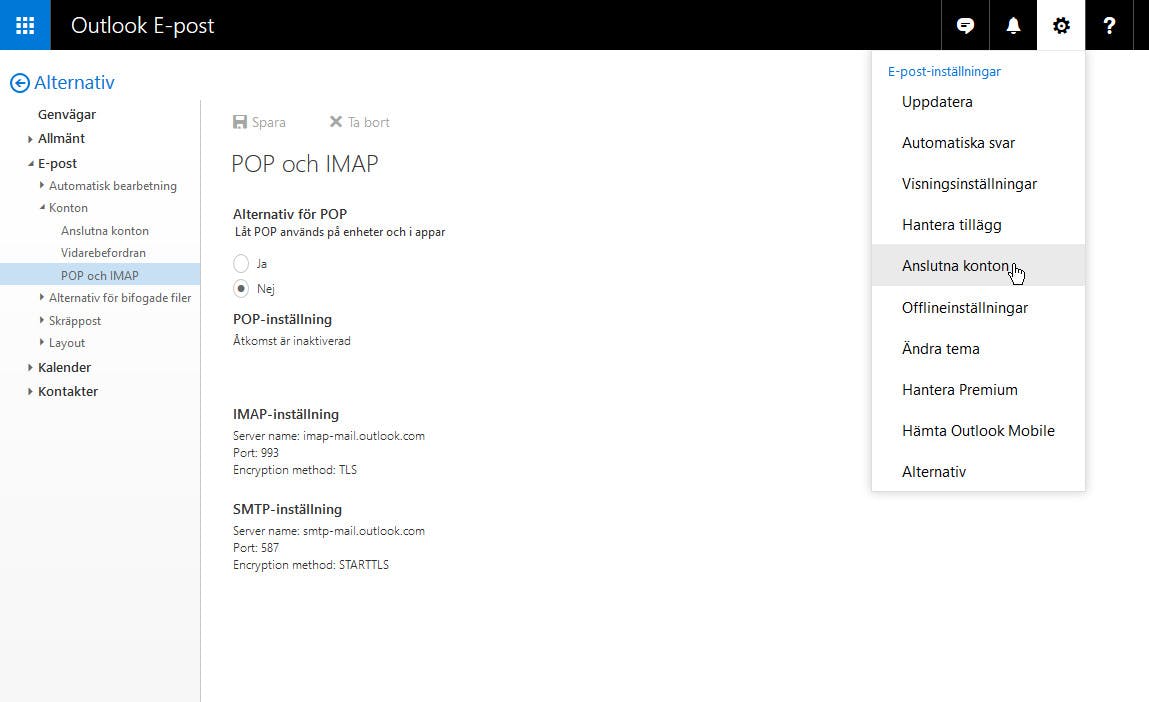Open Genvägar in the sidebar
Viewport: 1149px width, 702px height.
click(x=67, y=114)
